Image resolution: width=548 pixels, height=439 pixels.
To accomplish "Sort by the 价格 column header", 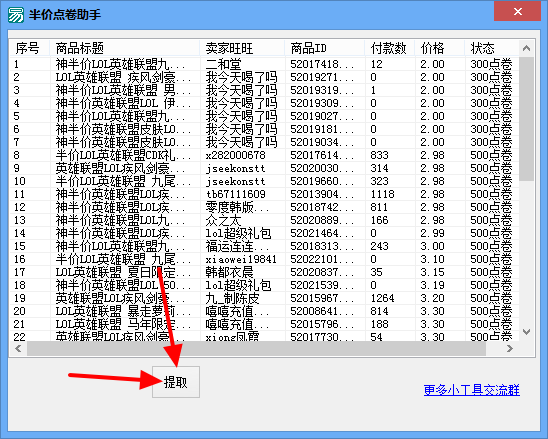I will [x=440, y=48].
